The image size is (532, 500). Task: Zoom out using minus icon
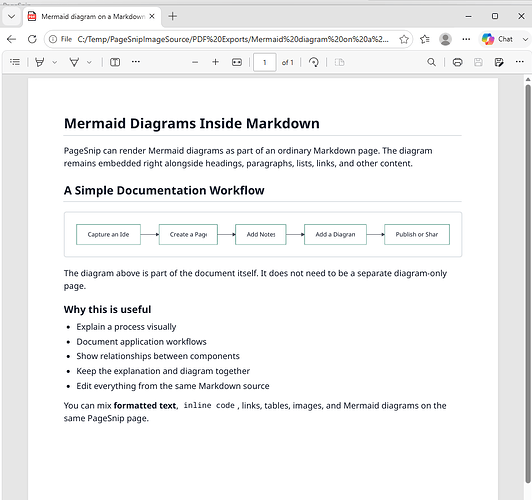[195, 62]
